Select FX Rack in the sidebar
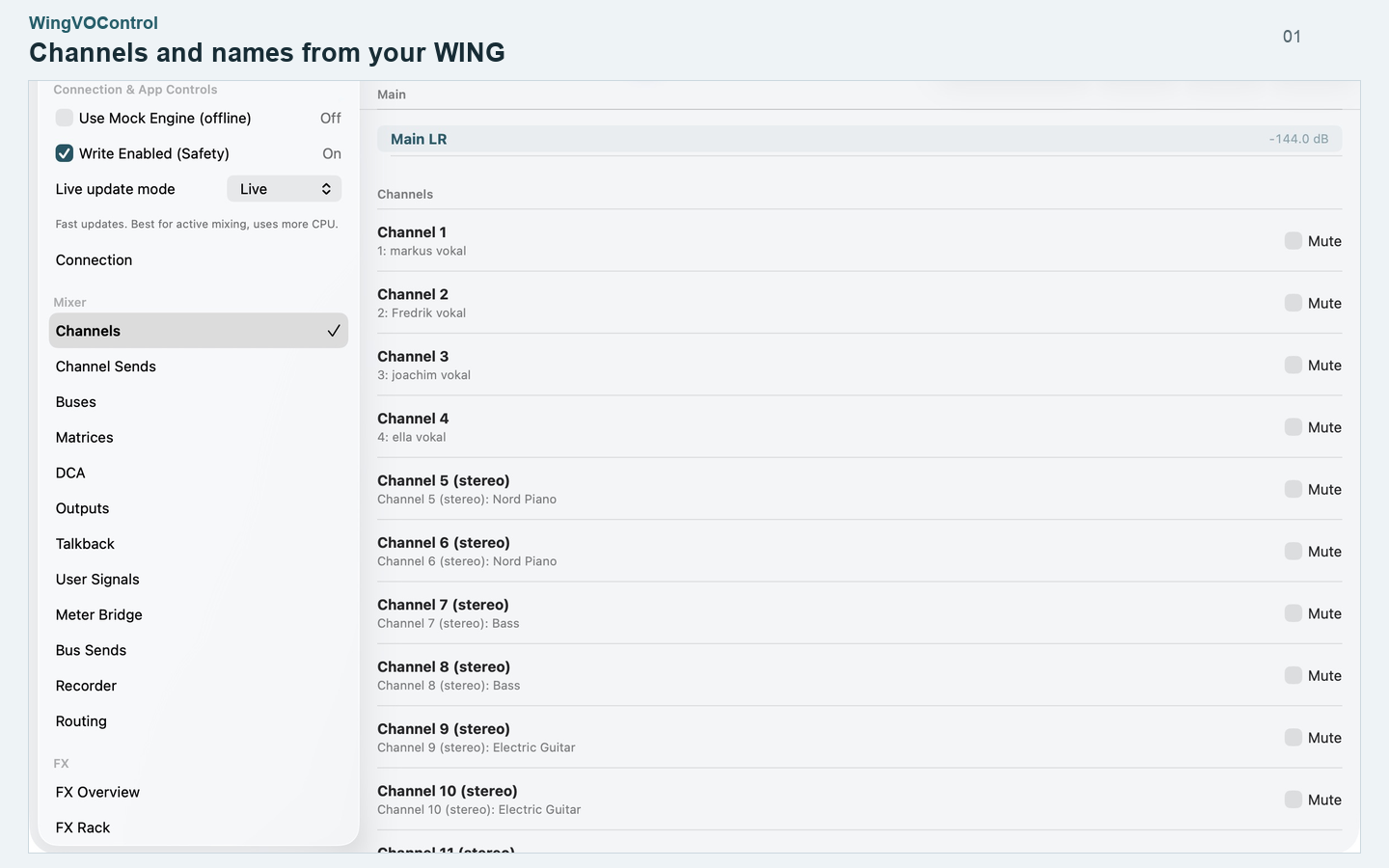 199,827
